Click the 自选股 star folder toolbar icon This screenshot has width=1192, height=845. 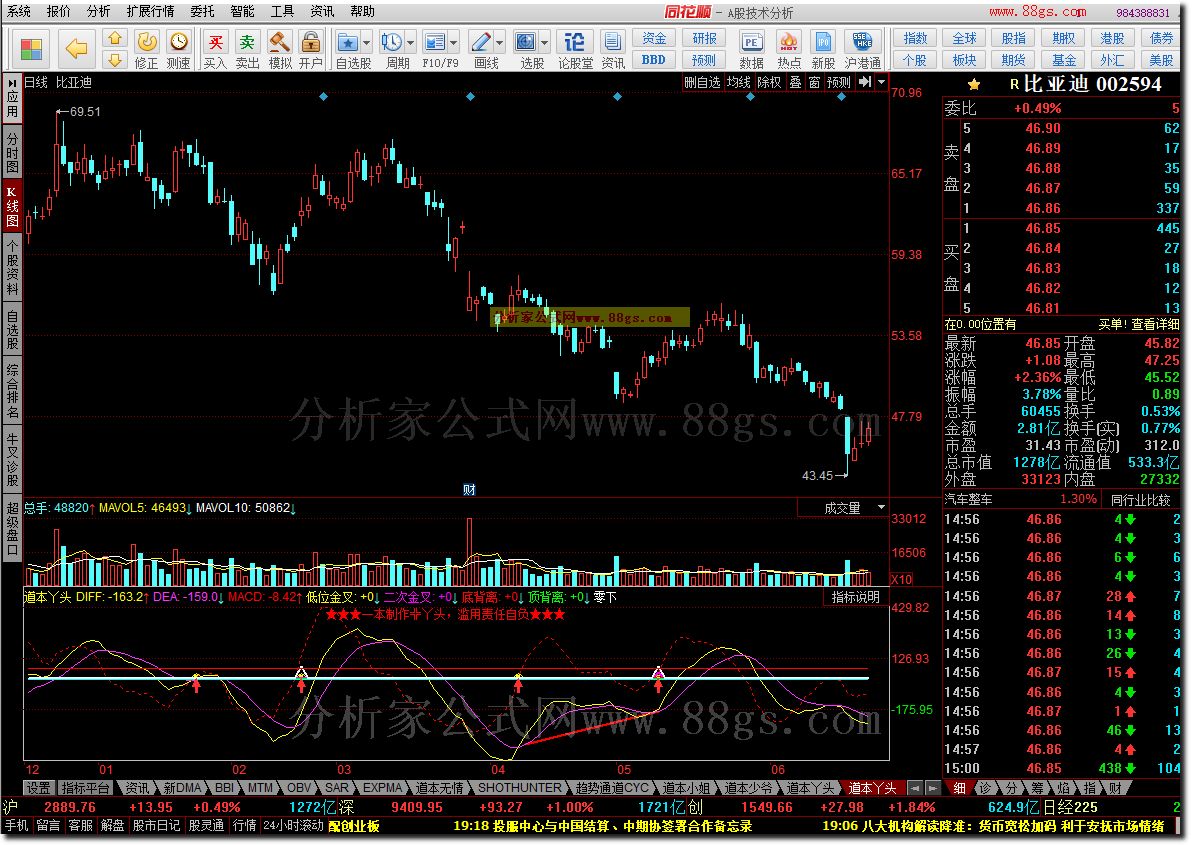347,42
